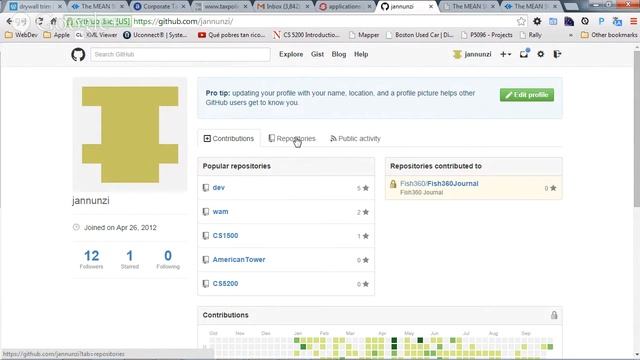This screenshot has height=360, width=640.
Task: Click the GitHub Octocat logo
Action: point(78,54)
